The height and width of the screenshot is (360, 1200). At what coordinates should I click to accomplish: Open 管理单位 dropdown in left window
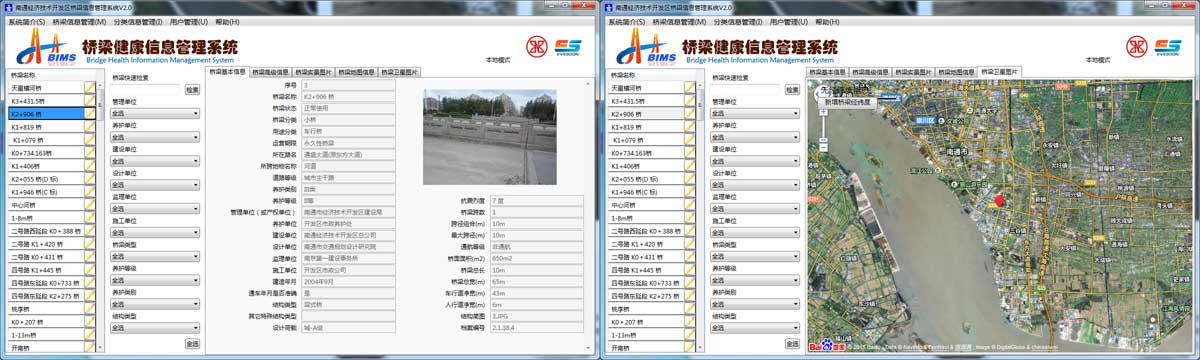tap(155, 113)
